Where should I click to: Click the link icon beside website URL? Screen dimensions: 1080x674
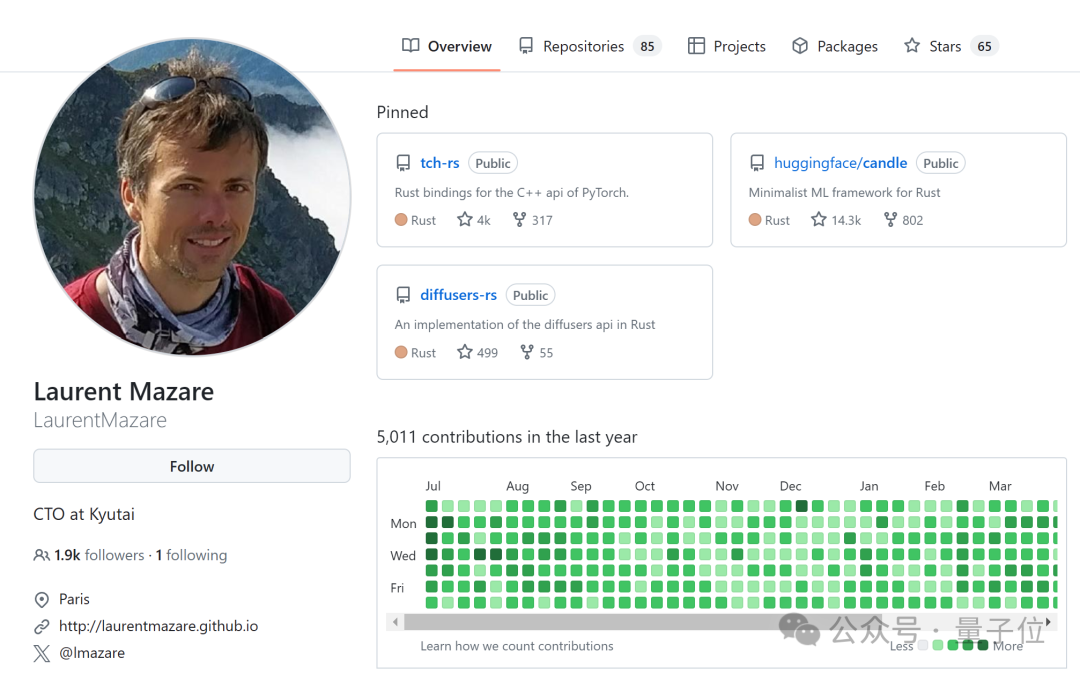(x=41, y=627)
